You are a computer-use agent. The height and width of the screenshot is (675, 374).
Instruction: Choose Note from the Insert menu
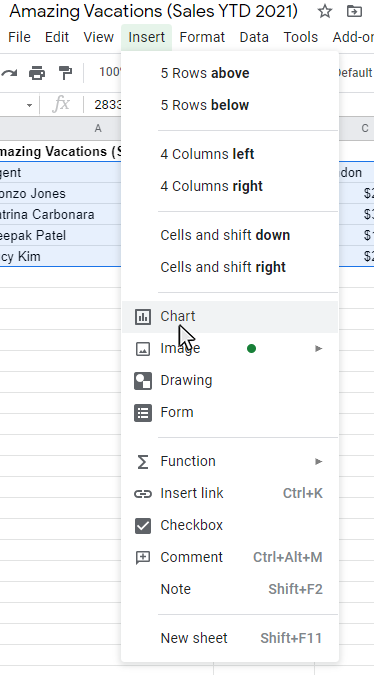click(230, 589)
